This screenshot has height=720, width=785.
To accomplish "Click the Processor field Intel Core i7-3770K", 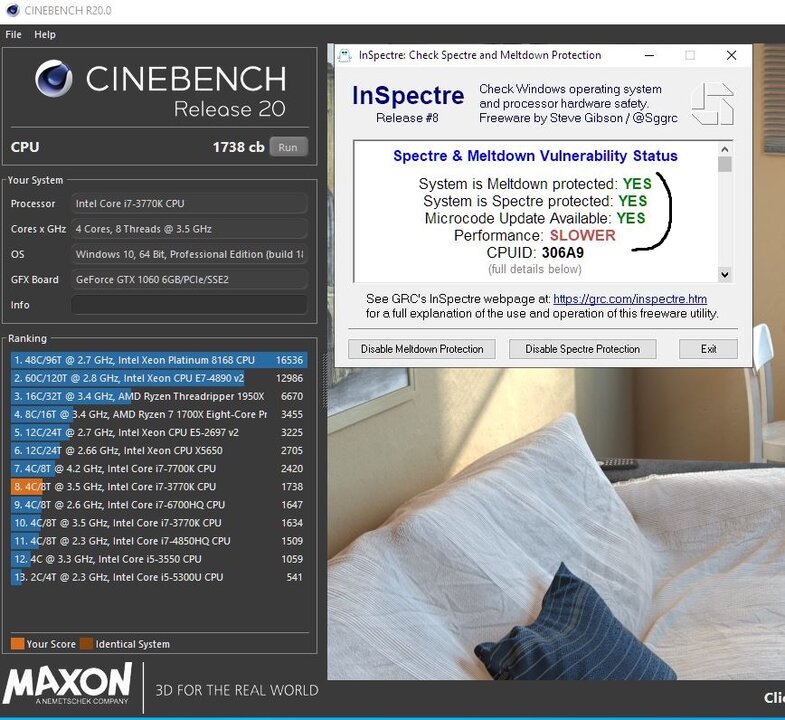I will (x=189, y=204).
